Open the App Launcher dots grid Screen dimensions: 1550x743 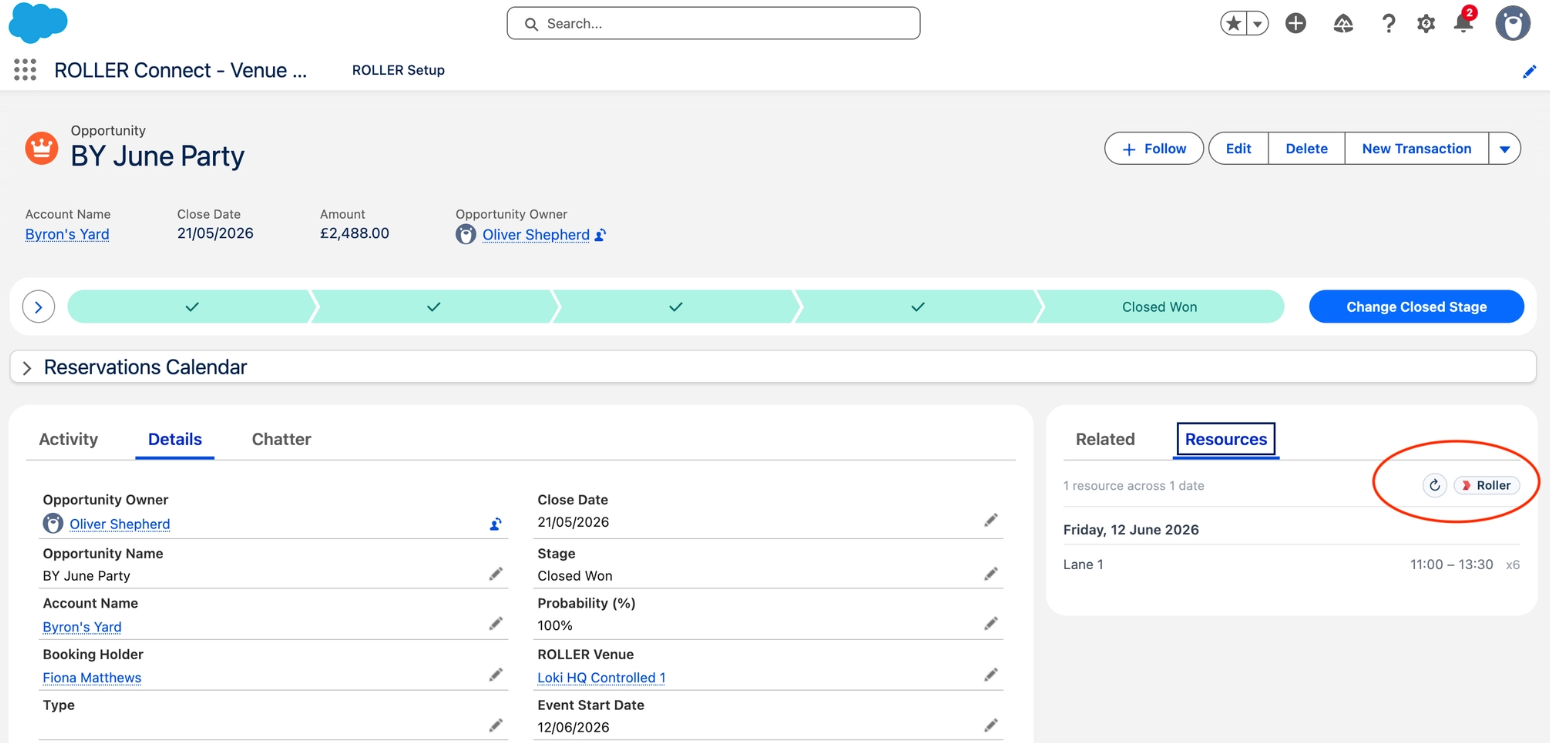pos(25,70)
